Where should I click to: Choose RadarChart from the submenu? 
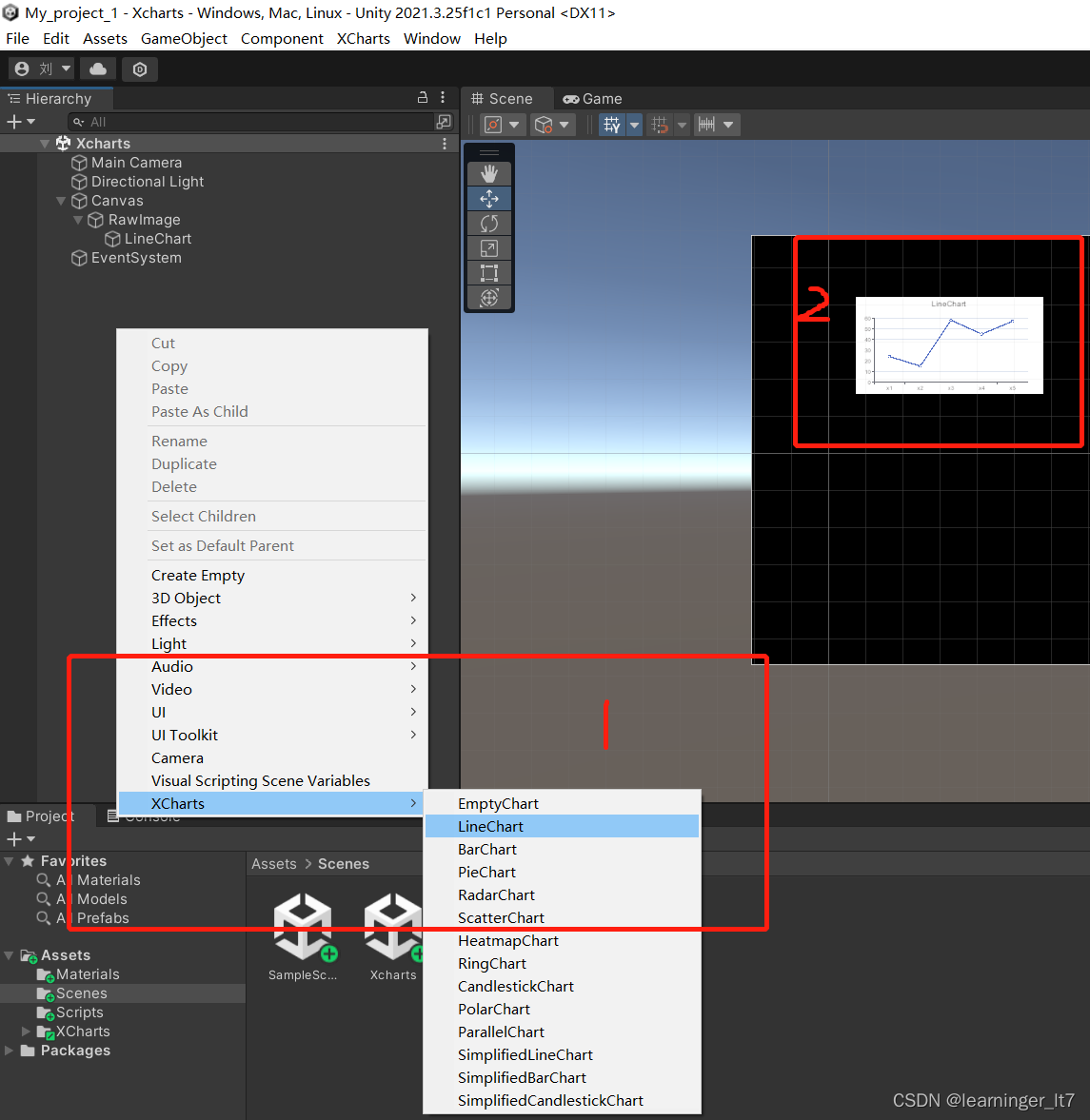(x=562, y=895)
